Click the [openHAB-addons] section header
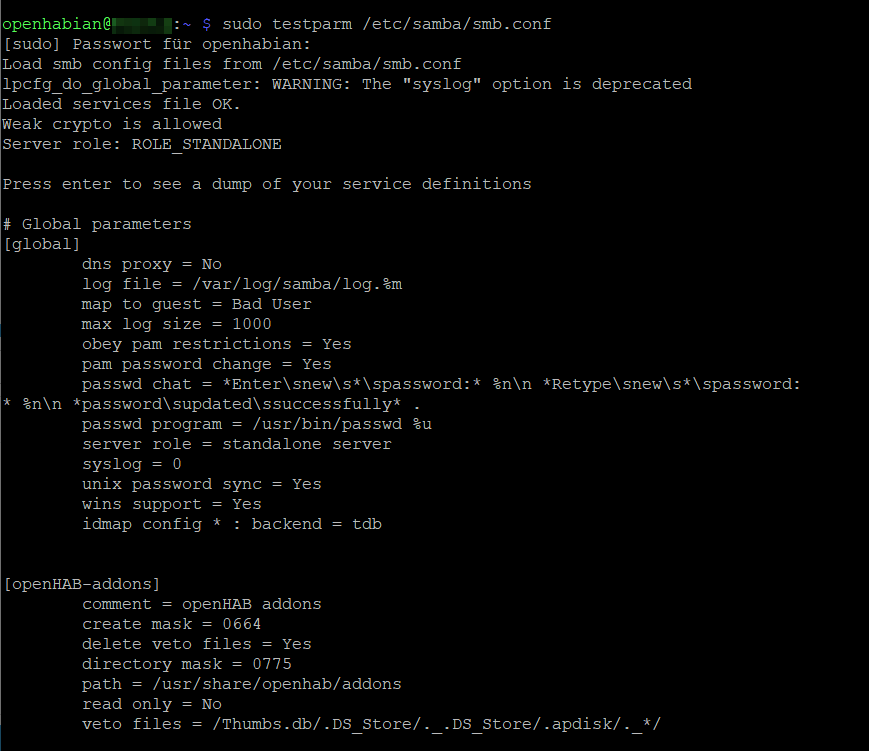 click(x=81, y=584)
